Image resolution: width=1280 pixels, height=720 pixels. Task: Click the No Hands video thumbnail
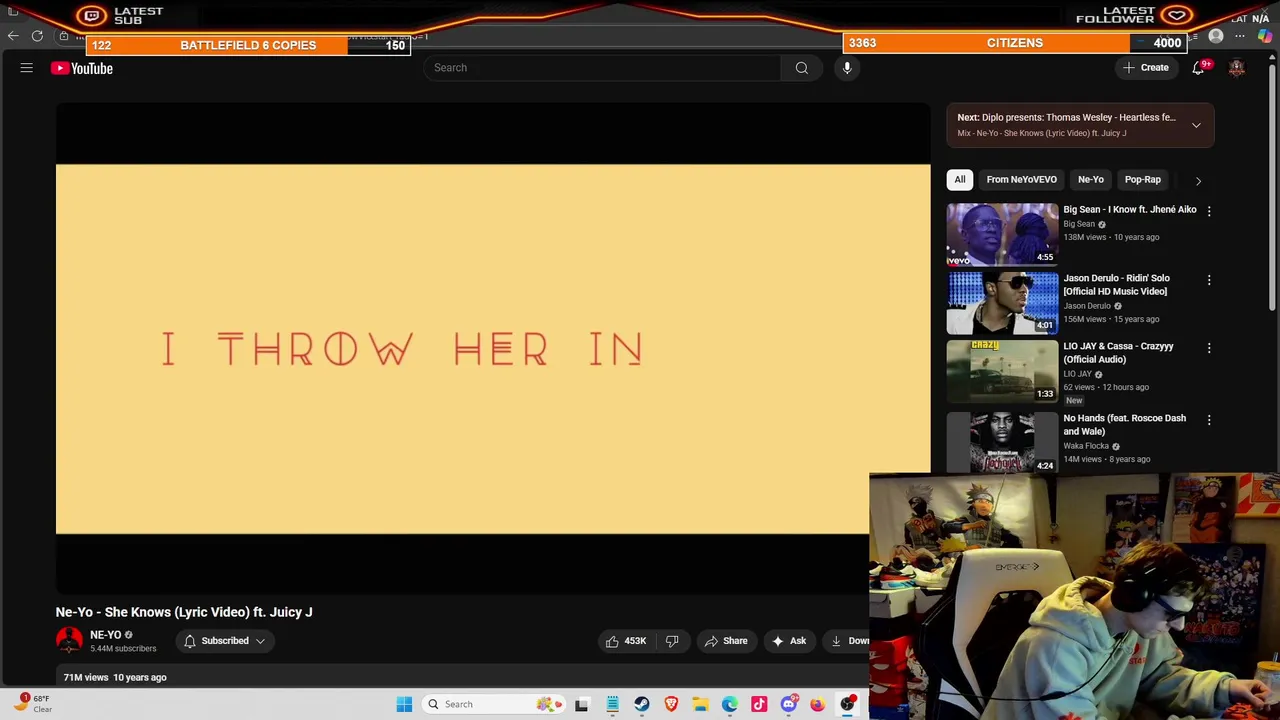coord(1002,442)
